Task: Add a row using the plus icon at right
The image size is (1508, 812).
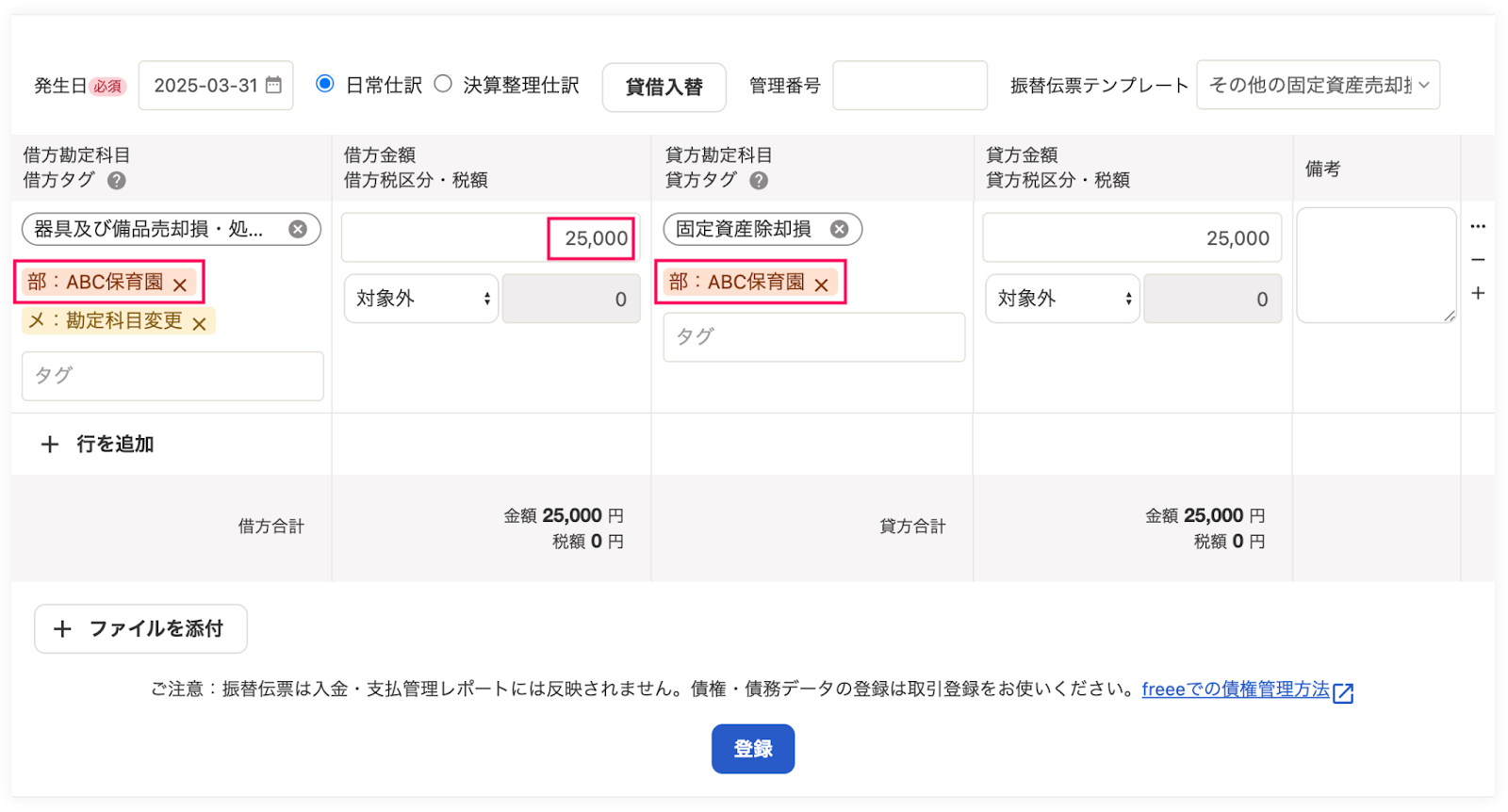Action: coord(1478,293)
